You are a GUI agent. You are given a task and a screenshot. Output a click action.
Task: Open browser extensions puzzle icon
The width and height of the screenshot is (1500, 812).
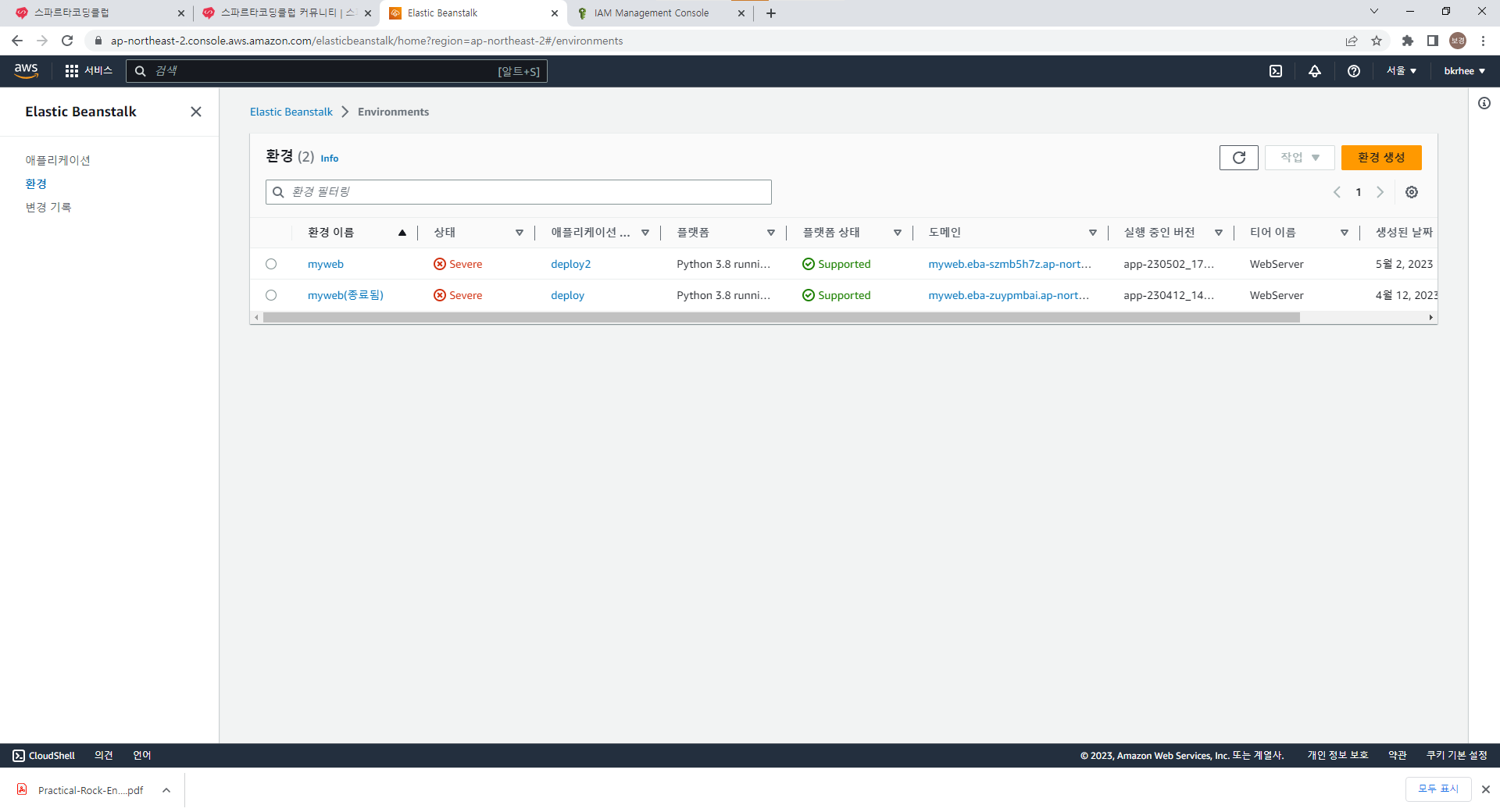coord(1408,41)
